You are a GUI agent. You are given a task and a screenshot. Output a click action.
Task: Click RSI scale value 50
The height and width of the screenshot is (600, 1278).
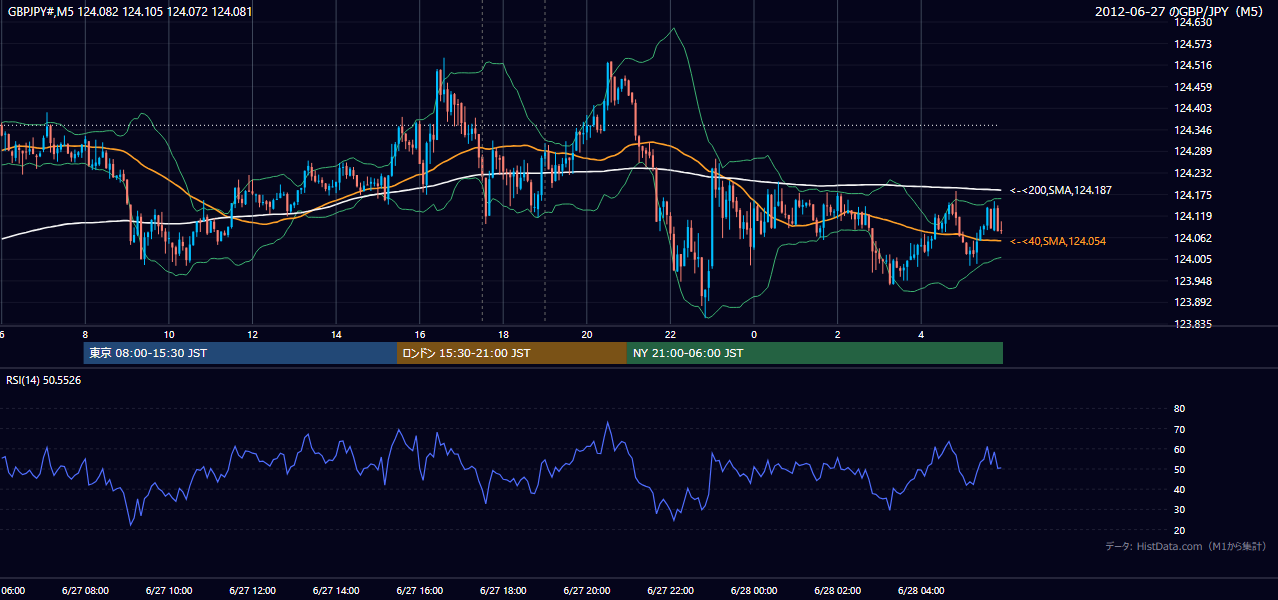click(1179, 470)
